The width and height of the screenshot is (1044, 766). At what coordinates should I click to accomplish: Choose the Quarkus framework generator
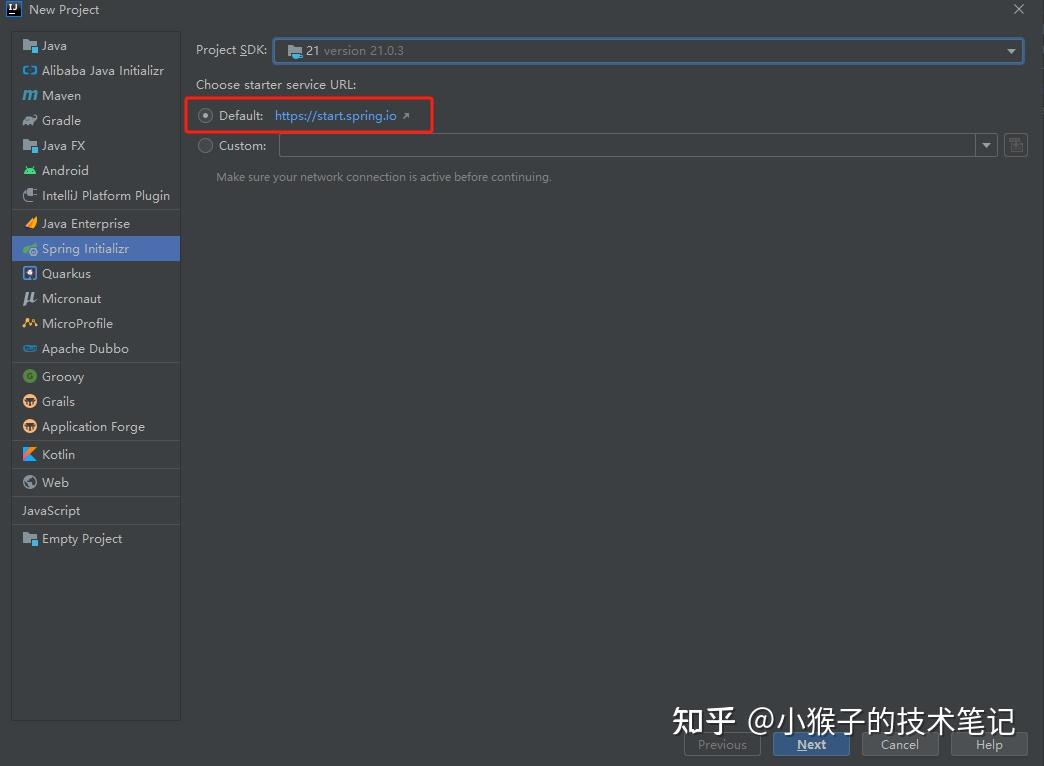pos(65,273)
